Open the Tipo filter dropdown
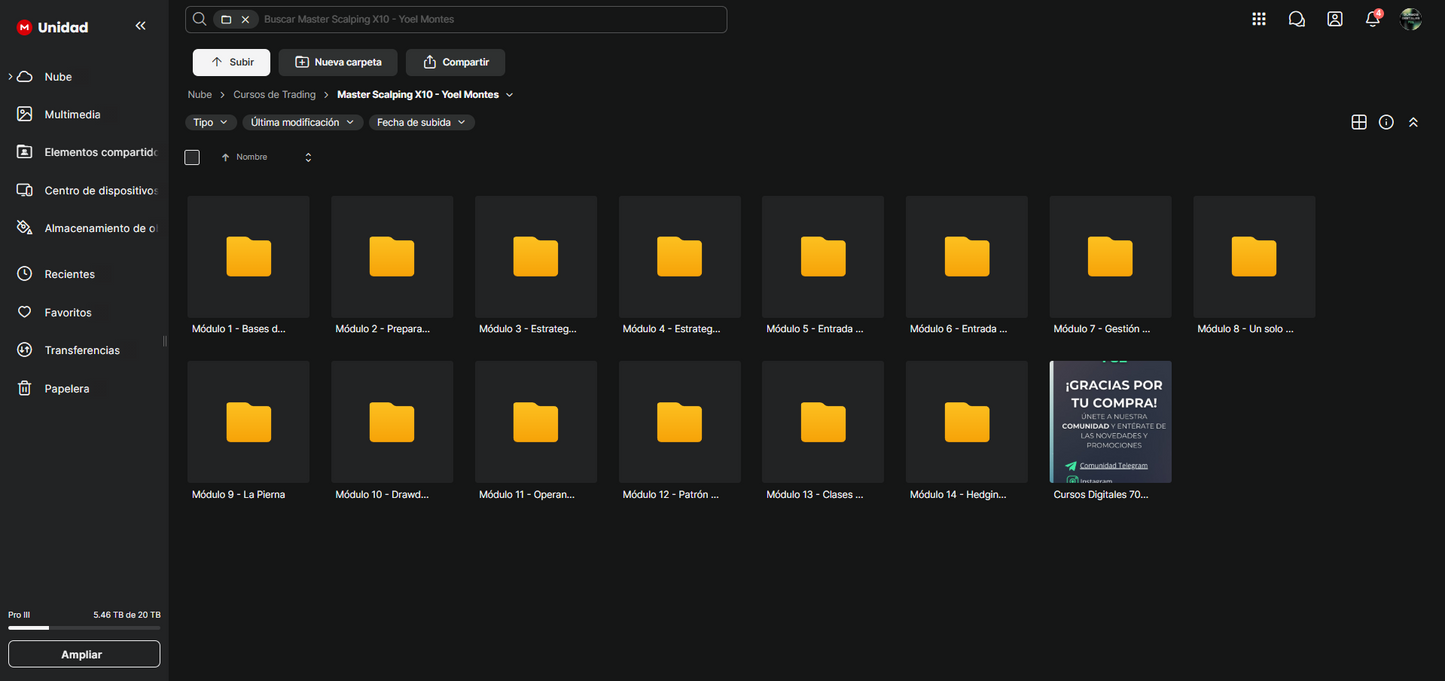This screenshot has width=1445, height=681. point(210,122)
